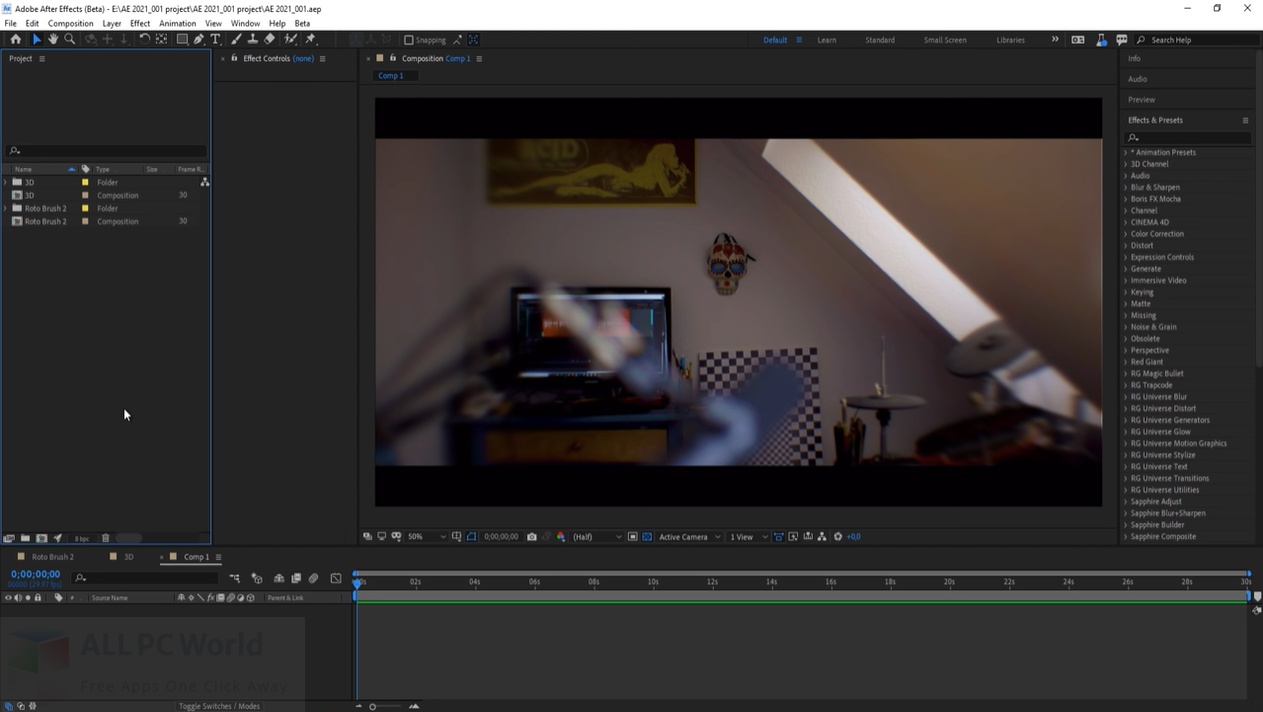Image resolution: width=1263 pixels, height=712 pixels.
Task: Expand the Animation Presets category
Action: click(1126, 153)
